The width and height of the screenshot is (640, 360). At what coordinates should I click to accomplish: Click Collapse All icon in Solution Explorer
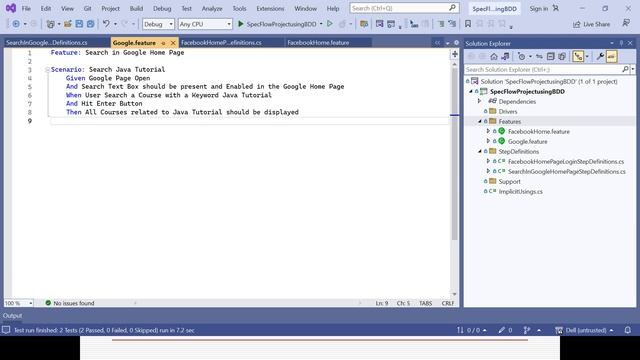(551, 57)
